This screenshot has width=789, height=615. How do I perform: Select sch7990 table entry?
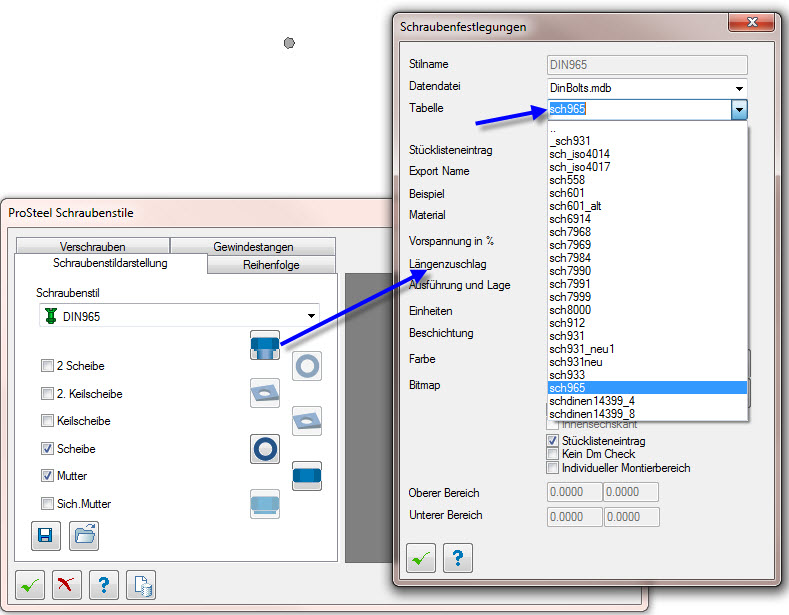(647, 271)
